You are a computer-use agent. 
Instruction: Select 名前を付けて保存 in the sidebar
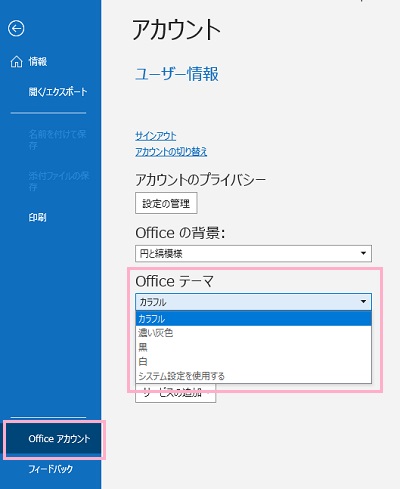pyautogui.click(x=57, y=140)
